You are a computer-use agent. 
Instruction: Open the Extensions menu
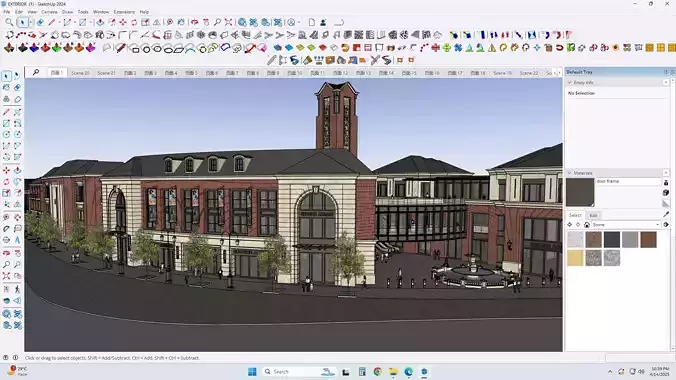[124, 12]
